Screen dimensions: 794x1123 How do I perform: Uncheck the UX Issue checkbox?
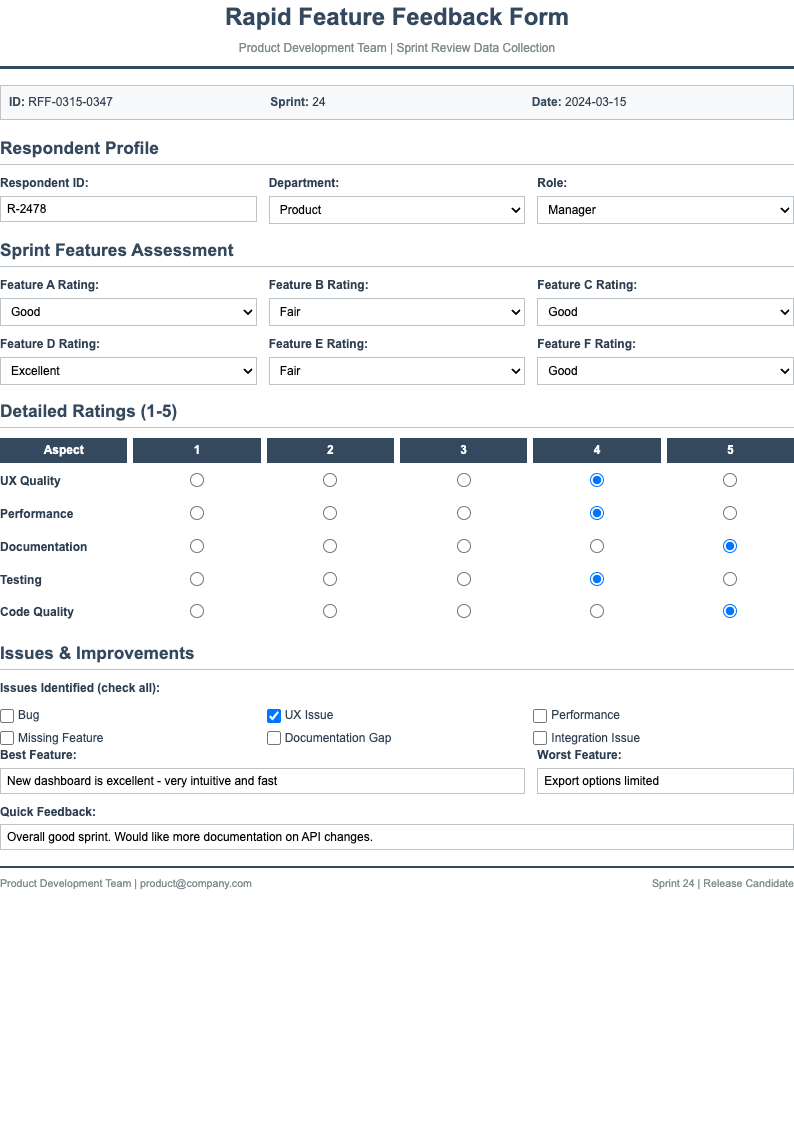(x=273, y=715)
